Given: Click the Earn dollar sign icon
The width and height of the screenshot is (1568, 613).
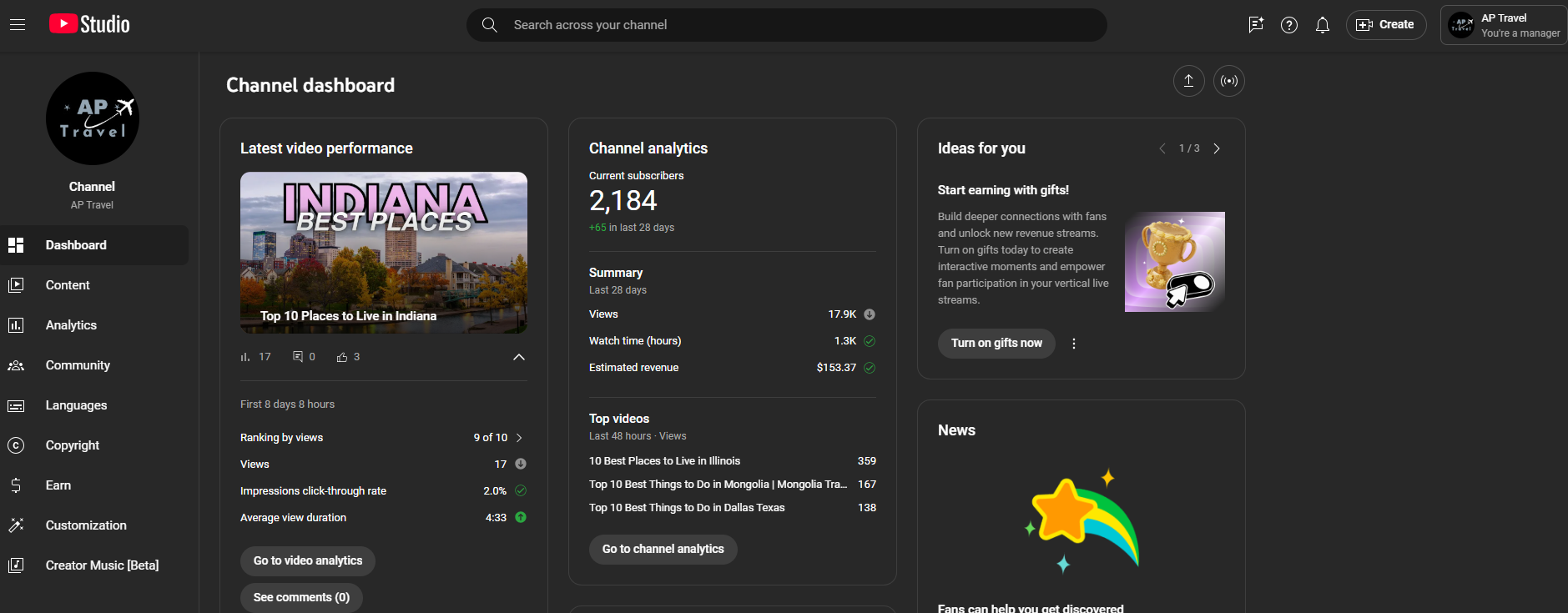Looking at the screenshot, I should coord(16,485).
